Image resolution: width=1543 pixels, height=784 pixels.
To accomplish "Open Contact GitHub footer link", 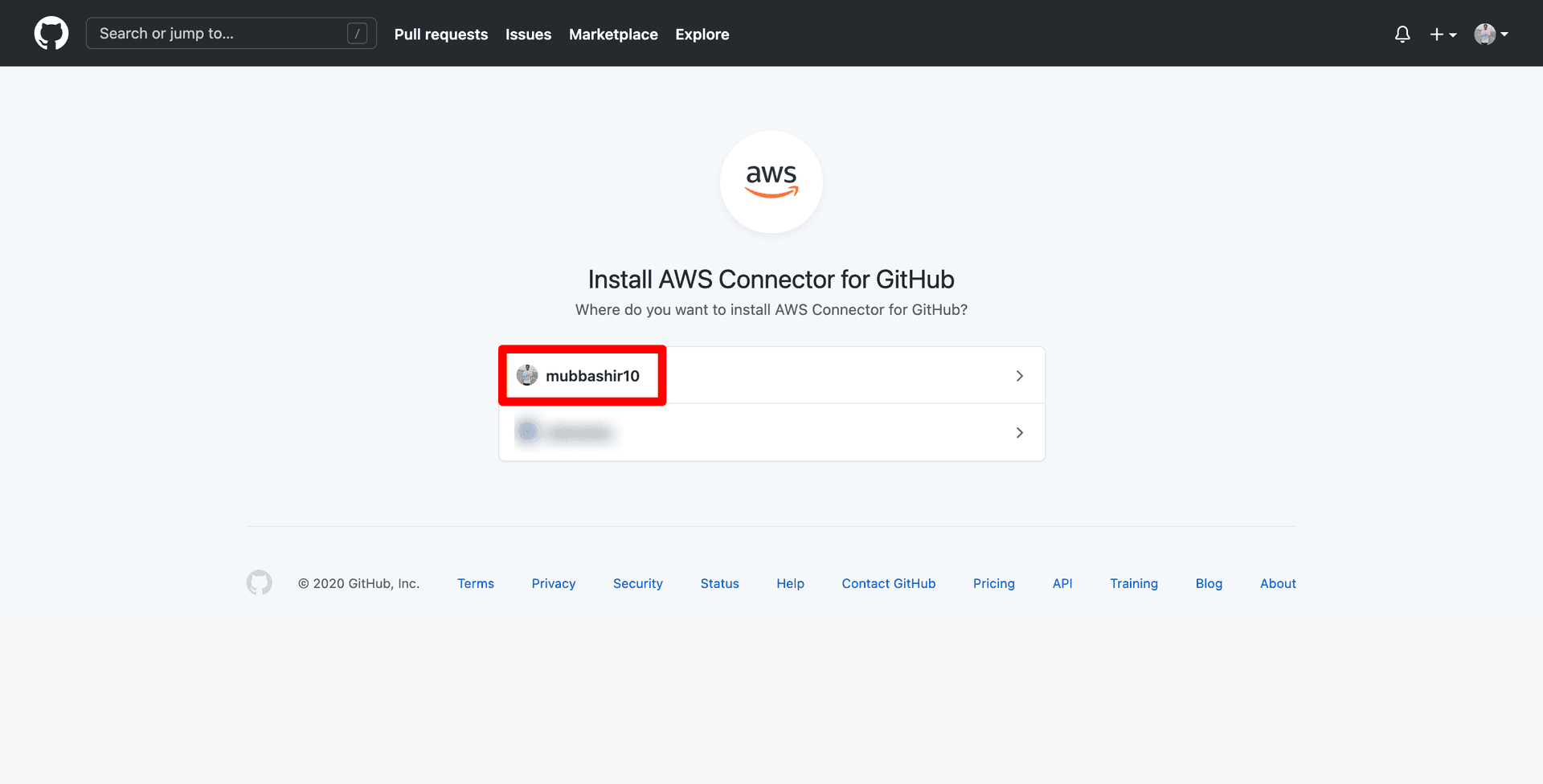I will pyautogui.click(x=889, y=583).
